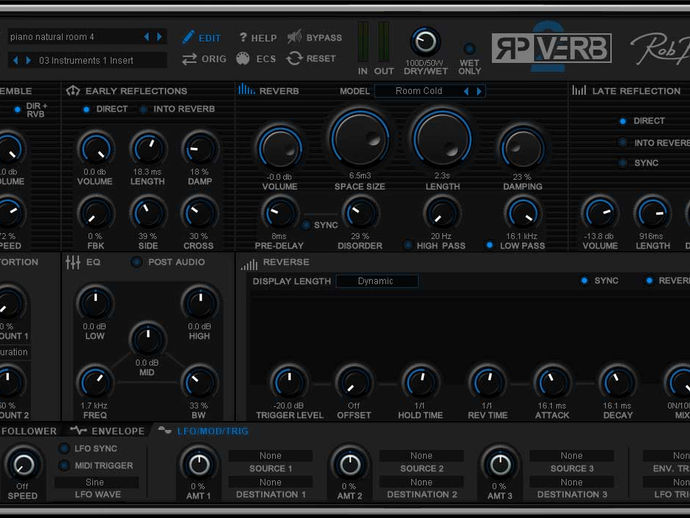Click the reverb DAMPING knob
The image size is (690, 518).
pos(522,148)
